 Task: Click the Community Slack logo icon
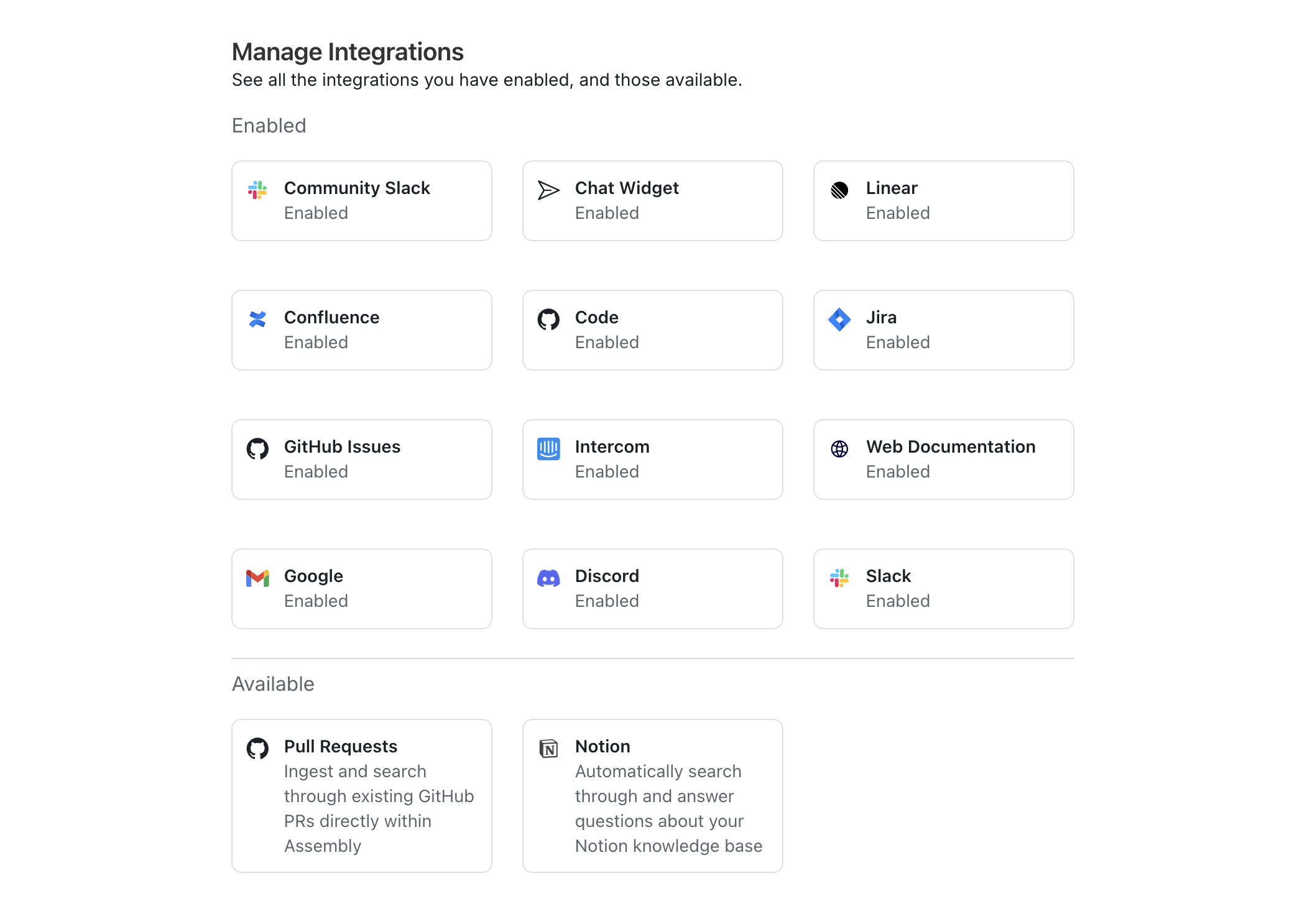tap(257, 190)
